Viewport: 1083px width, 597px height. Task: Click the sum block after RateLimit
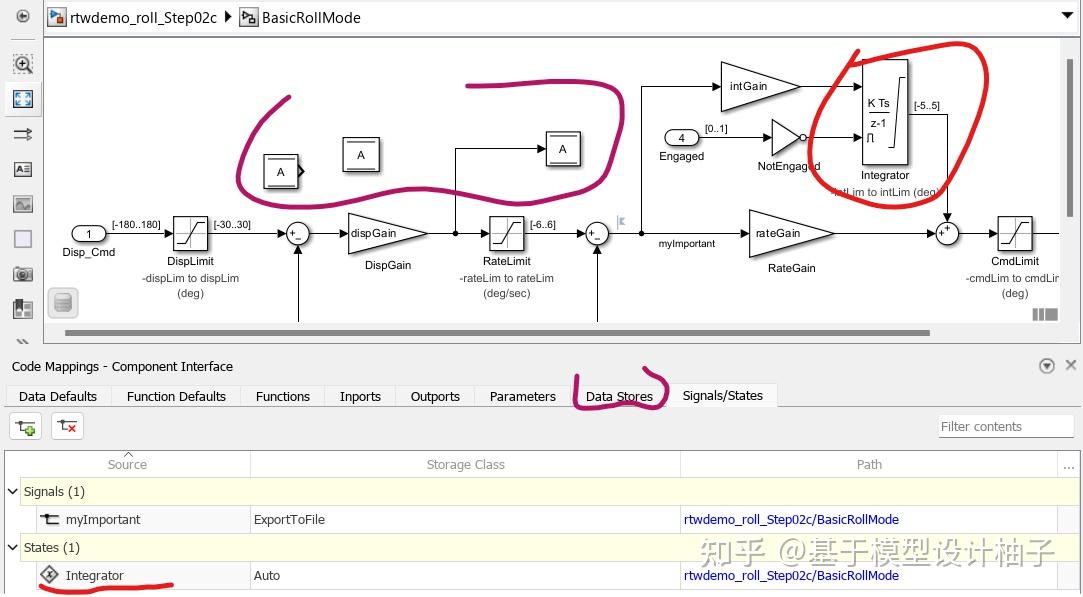click(597, 234)
